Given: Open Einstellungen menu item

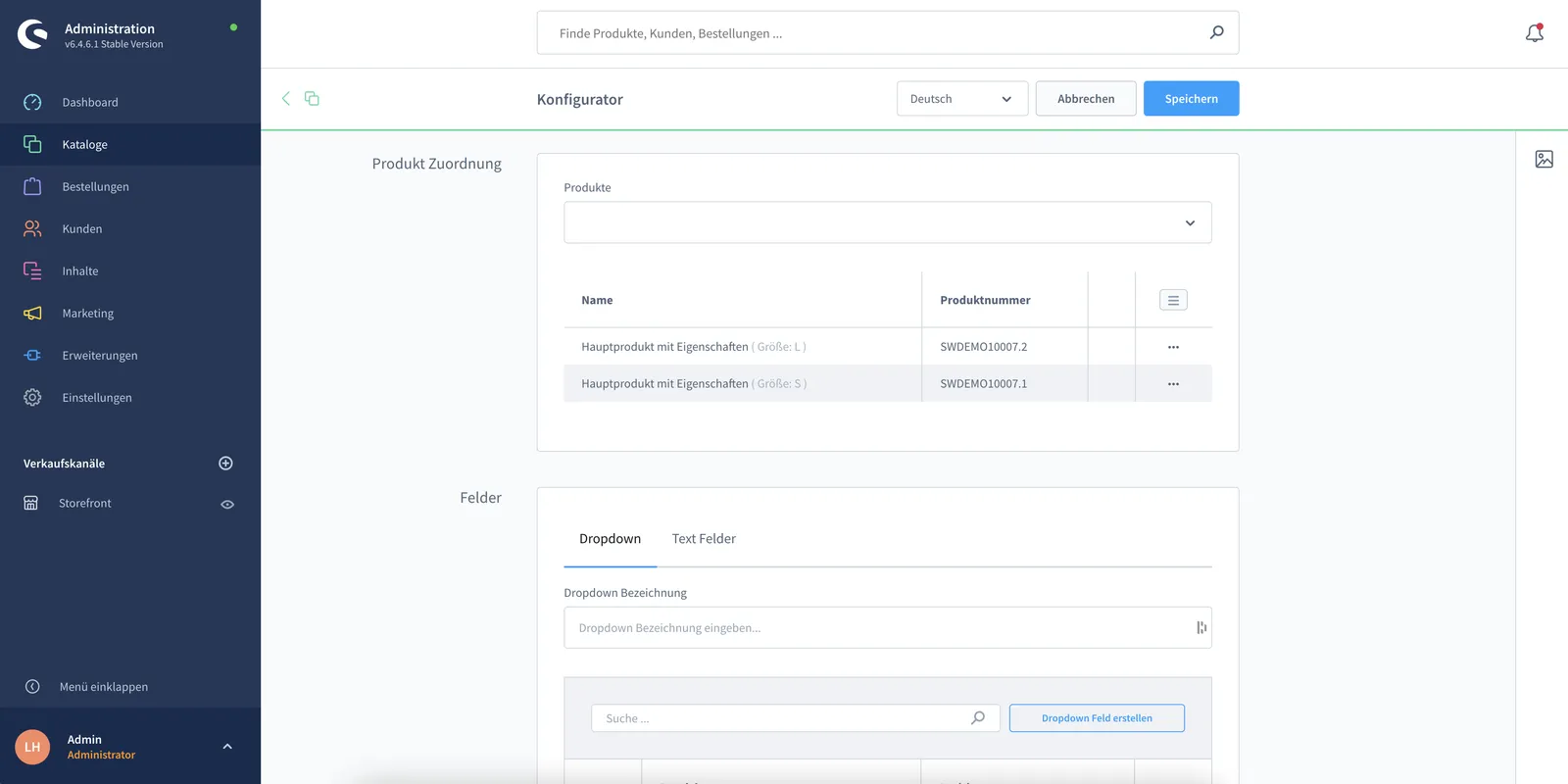Looking at the screenshot, I should click(x=130, y=397).
